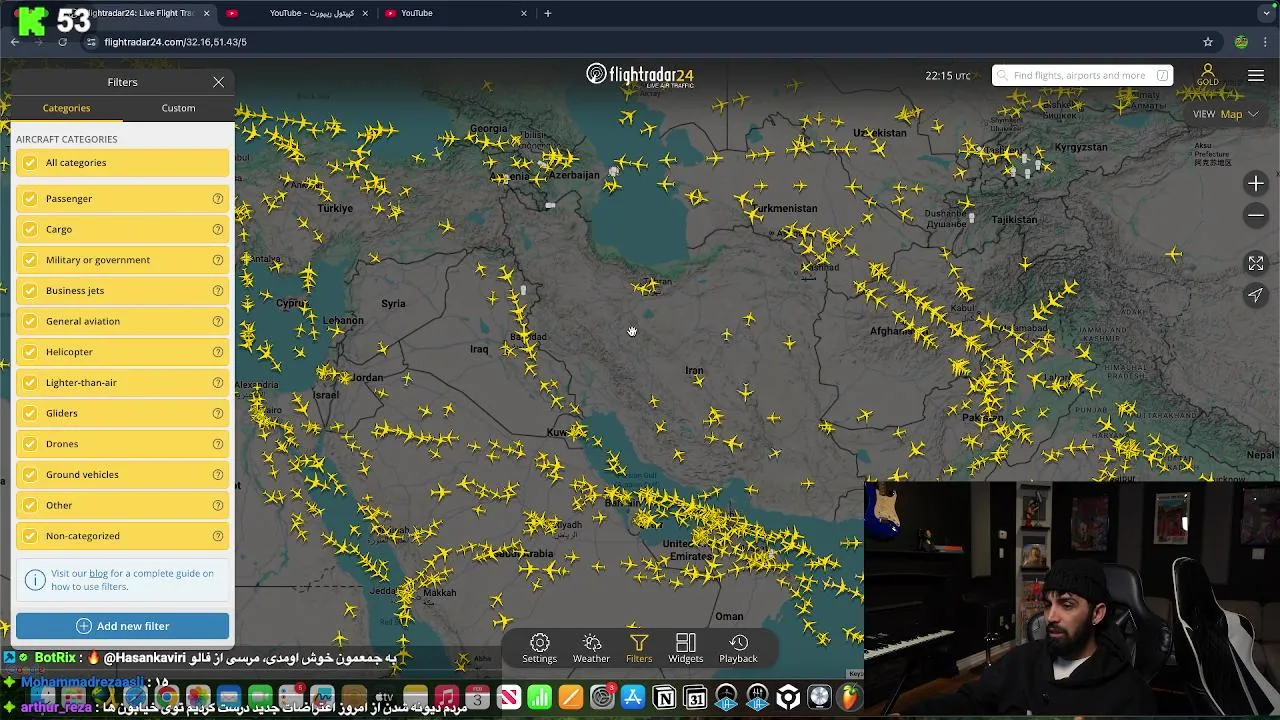Image resolution: width=1280 pixels, height=720 pixels.
Task: Open Weather in the bottom toolbar
Action: [591, 648]
